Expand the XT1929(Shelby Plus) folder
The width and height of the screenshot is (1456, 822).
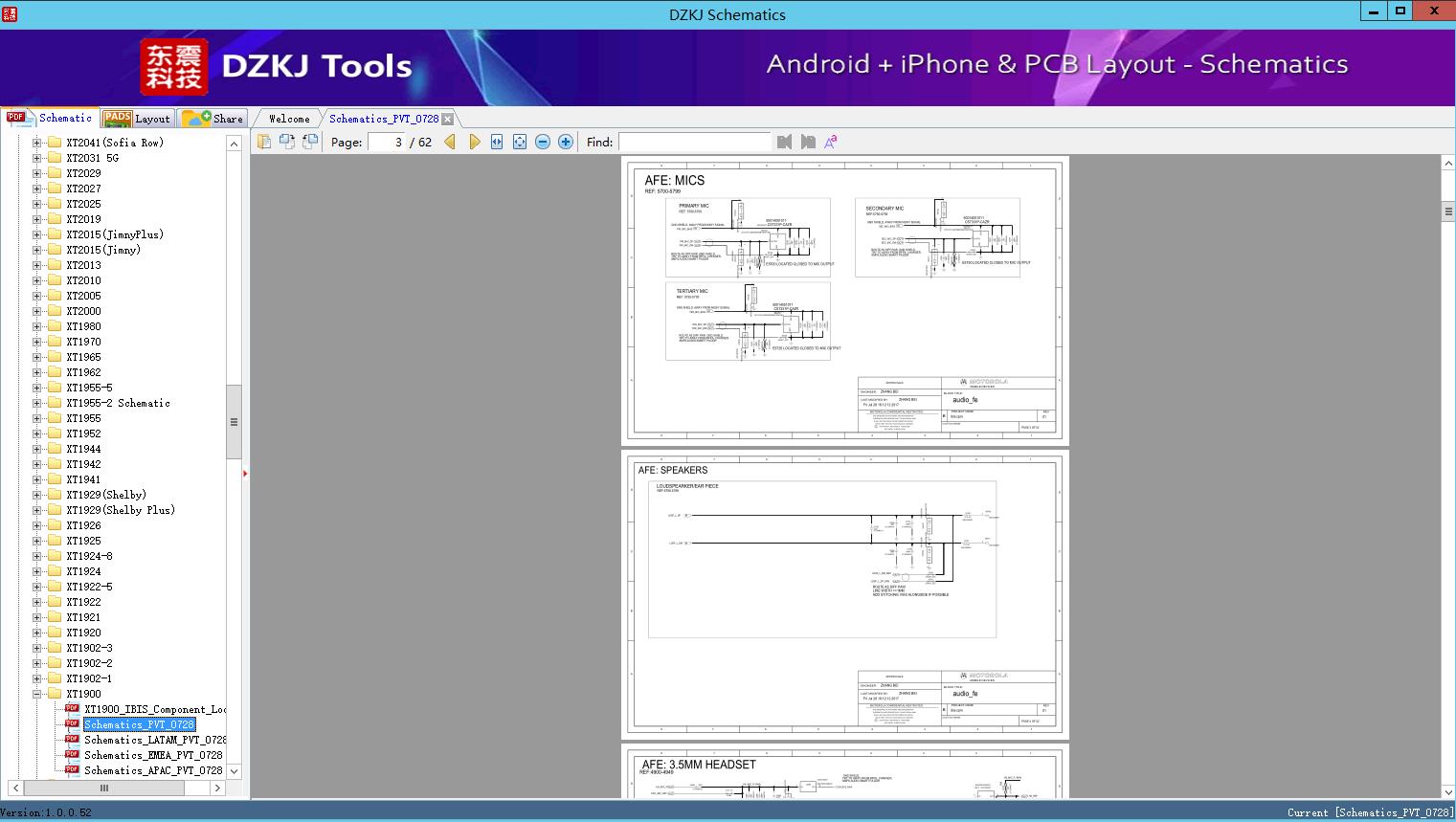(x=37, y=510)
